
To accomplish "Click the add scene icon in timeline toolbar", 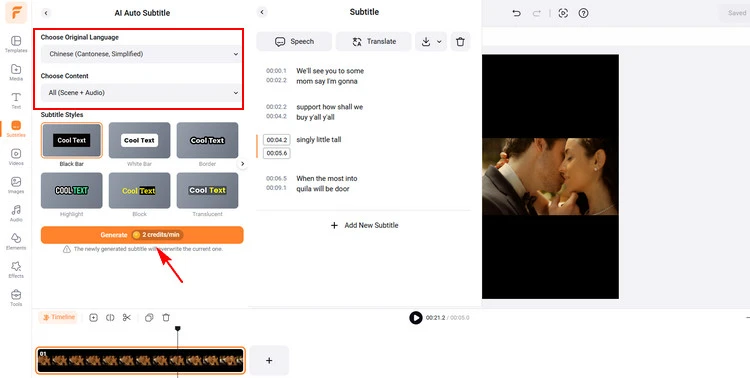I will tap(93, 317).
